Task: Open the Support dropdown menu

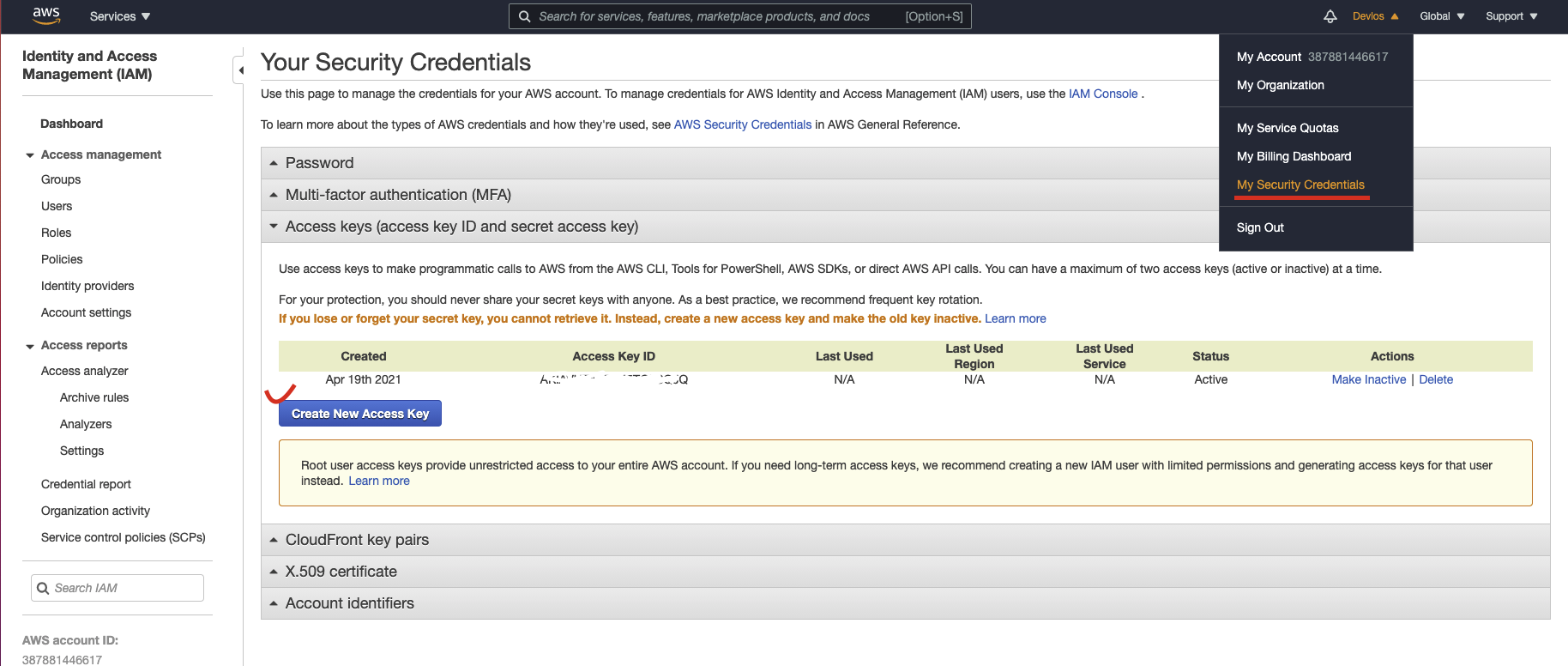Action: pyautogui.click(x=1512, y=16)
